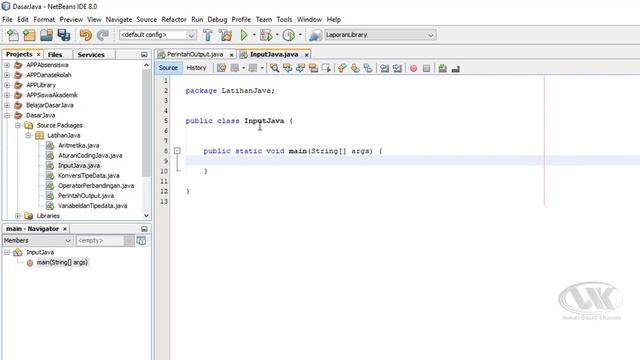Click the Undo arrow icon
Image resolution: width=640 pixels, height=360 pixels.
pyautogui.click(x=86, y=35)
